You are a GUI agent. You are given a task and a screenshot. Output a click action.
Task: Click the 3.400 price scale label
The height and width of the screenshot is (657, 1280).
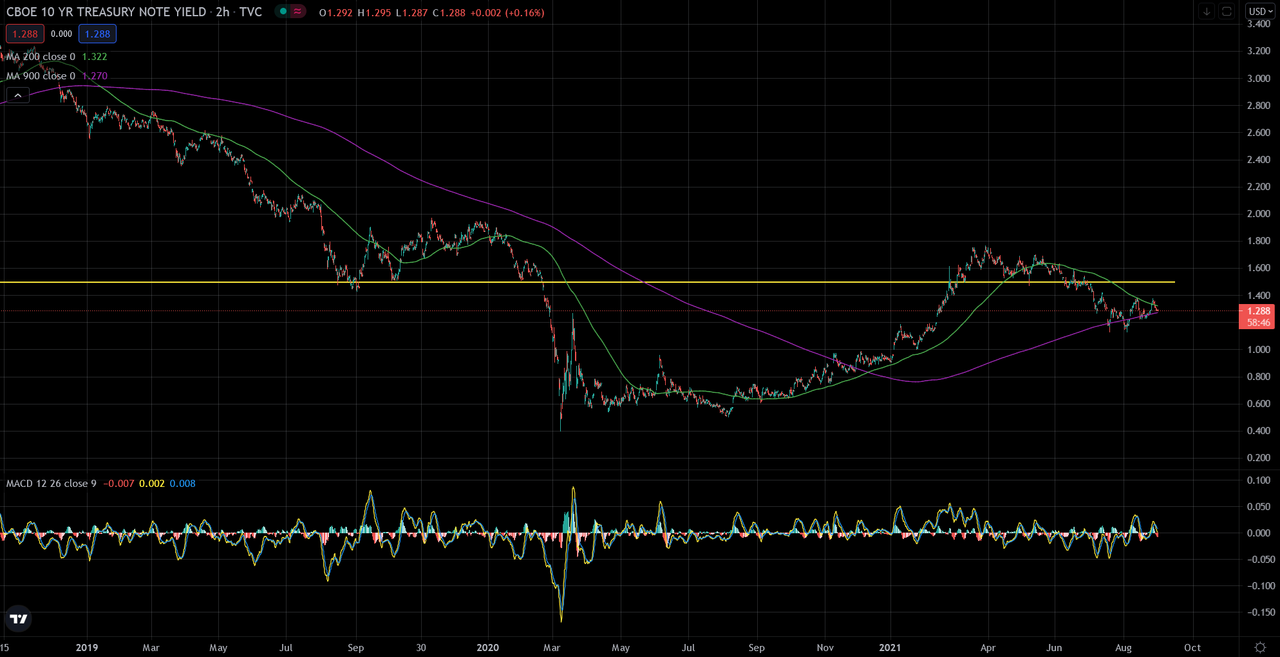1259,24
